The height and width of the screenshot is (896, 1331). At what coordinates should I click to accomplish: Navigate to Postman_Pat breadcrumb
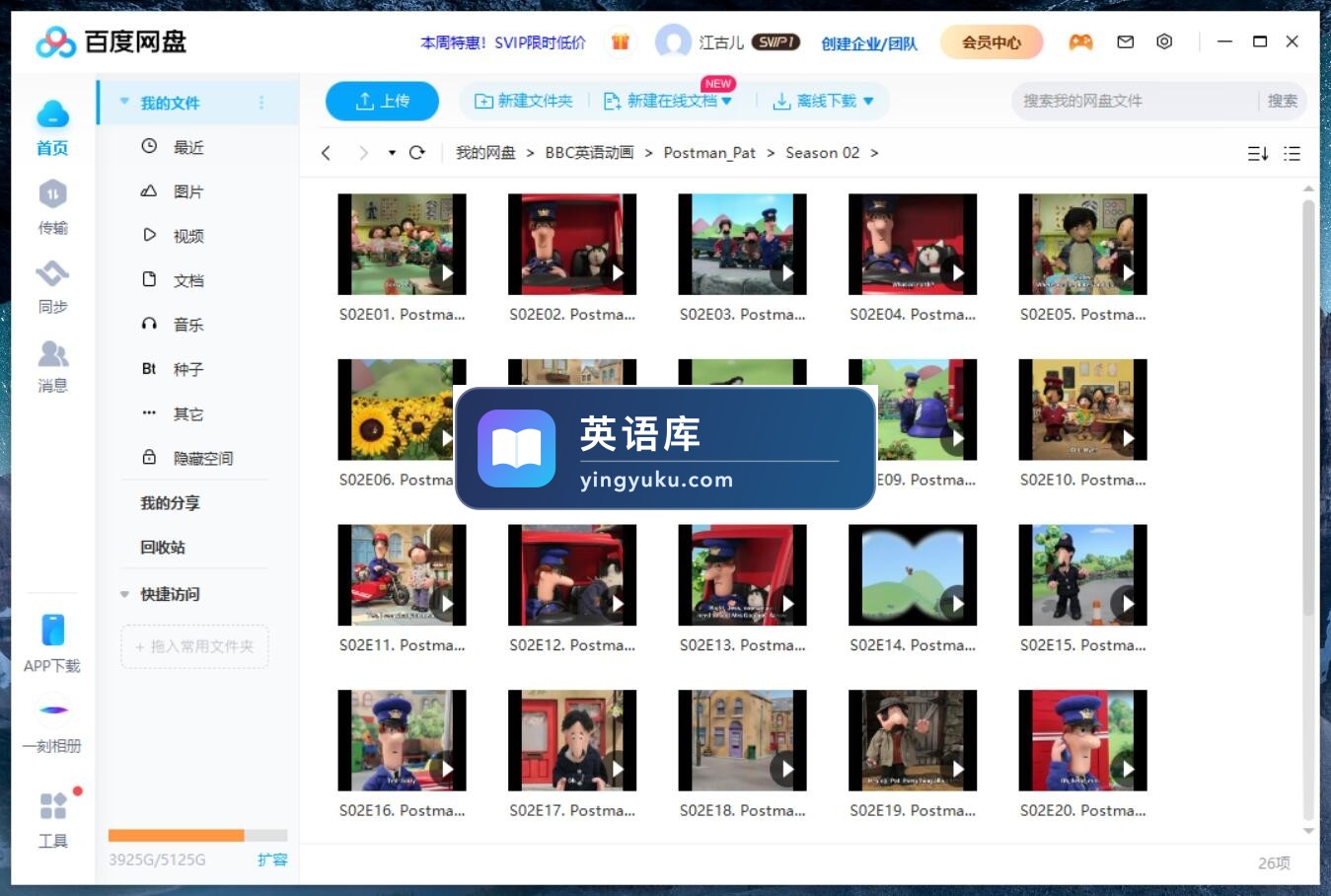(x=709, y=153)
